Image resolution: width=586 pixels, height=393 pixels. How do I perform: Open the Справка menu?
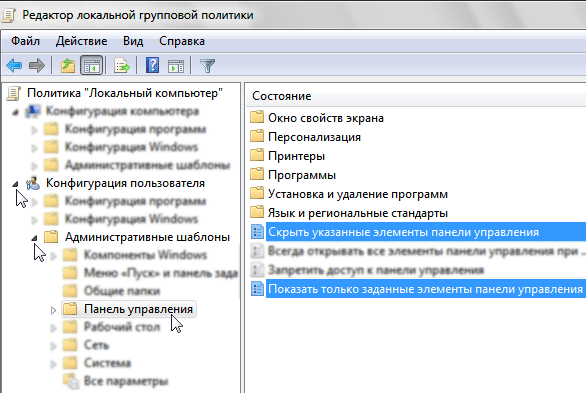click(182, 41)
